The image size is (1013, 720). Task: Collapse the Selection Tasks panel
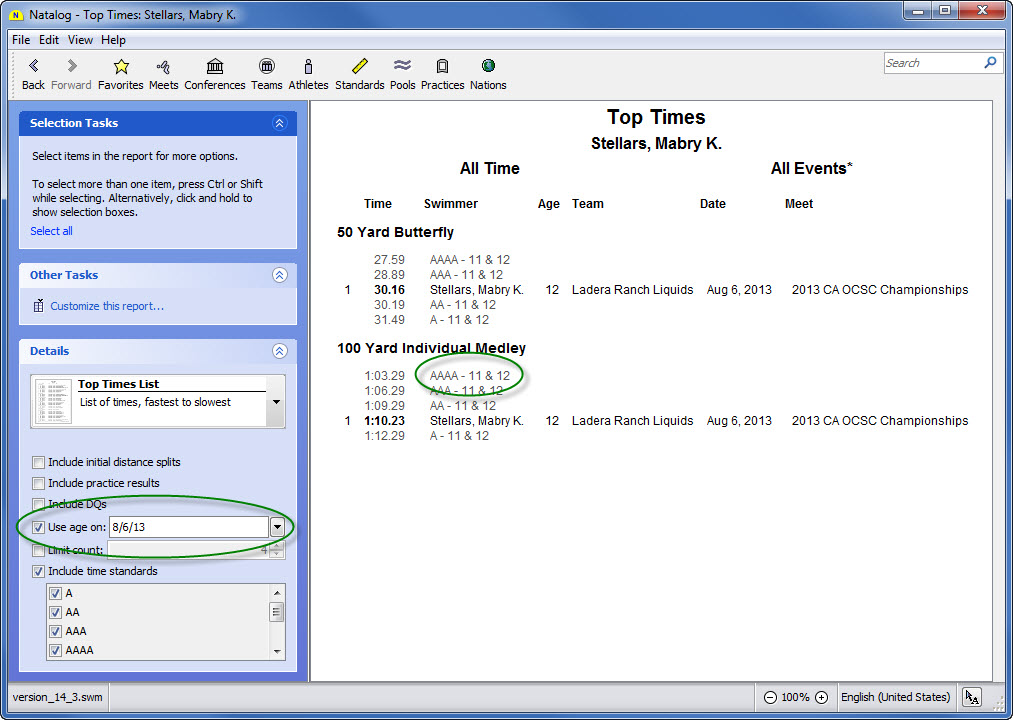point(279,123)
